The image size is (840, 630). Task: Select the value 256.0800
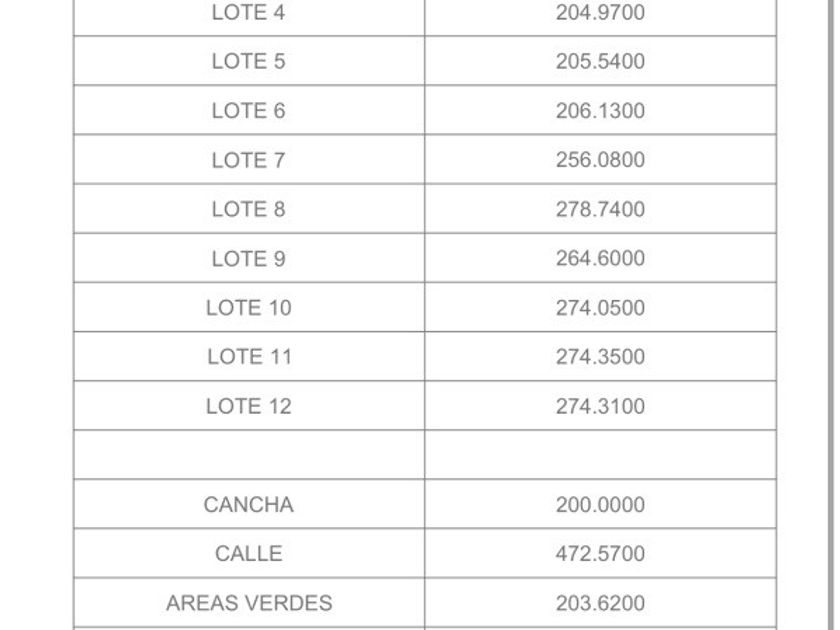[600, 160]
